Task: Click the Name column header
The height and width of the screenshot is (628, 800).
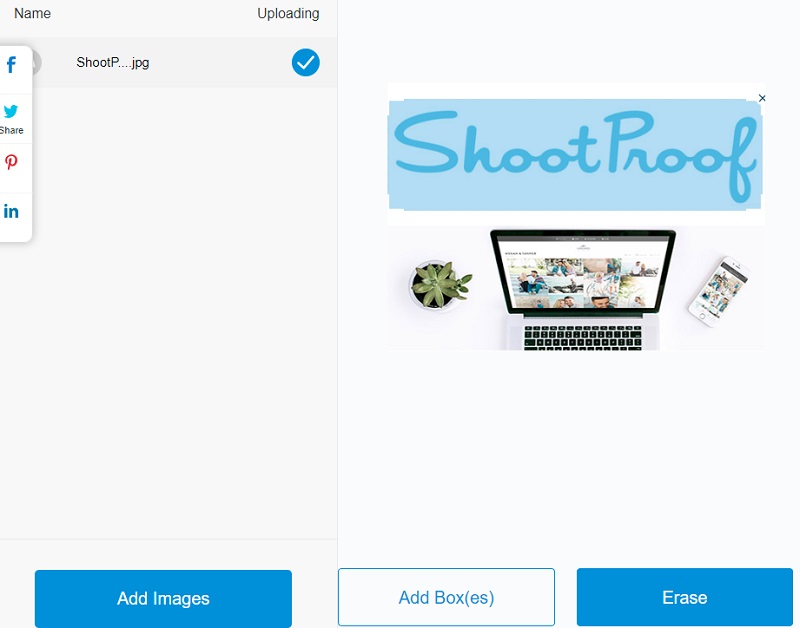Action: pos(31,14)
